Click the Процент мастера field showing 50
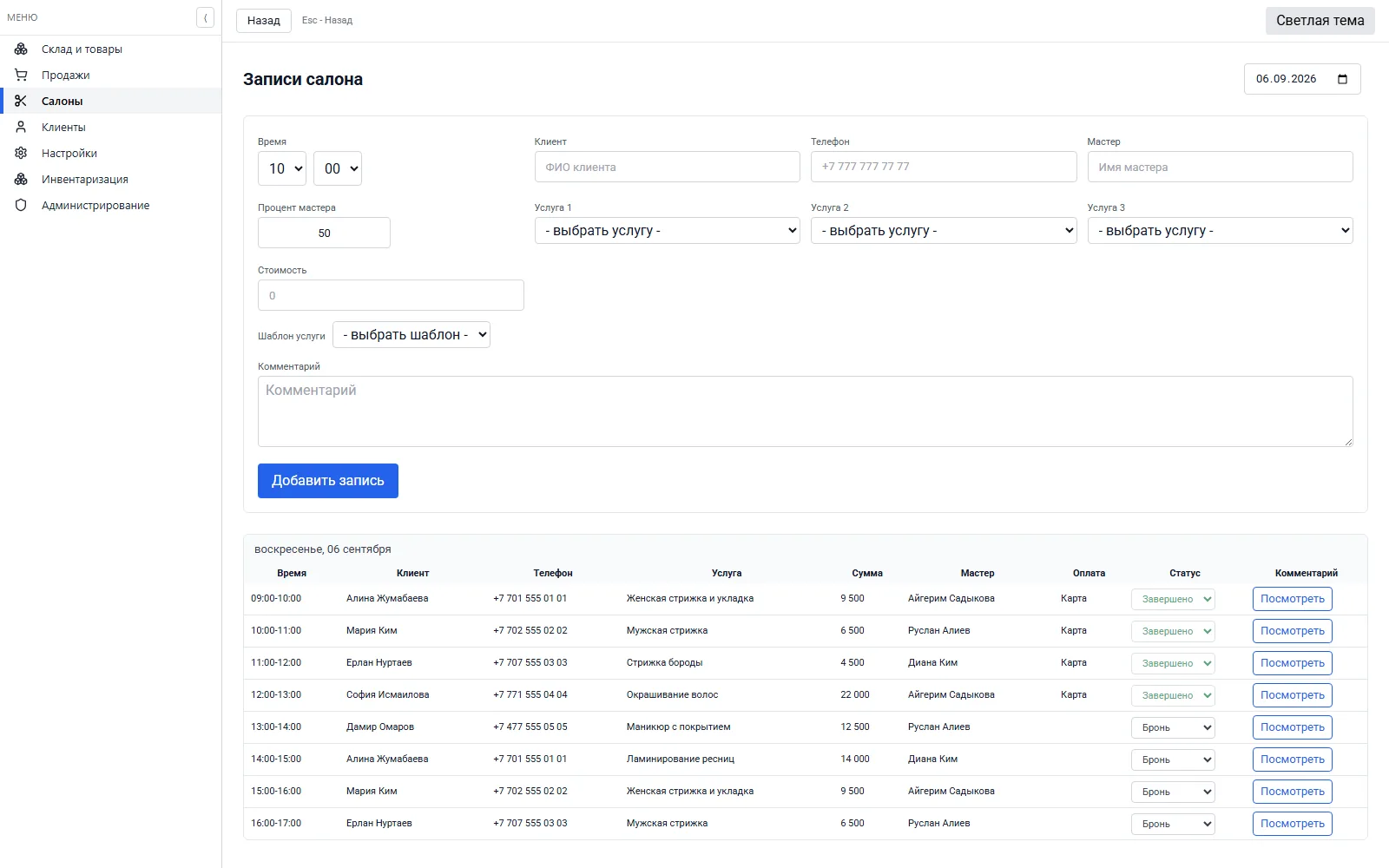 324,233
